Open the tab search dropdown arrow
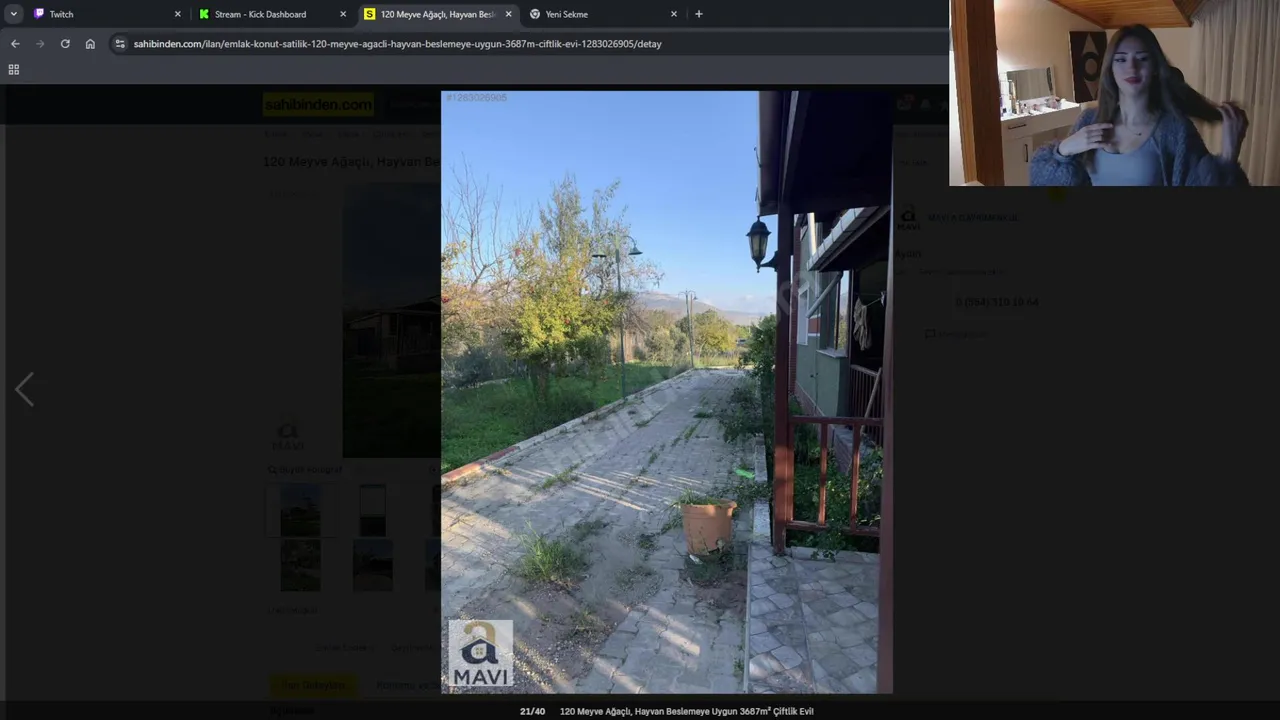The width and height of the screenshot is (1280, 720). [13, 14]
